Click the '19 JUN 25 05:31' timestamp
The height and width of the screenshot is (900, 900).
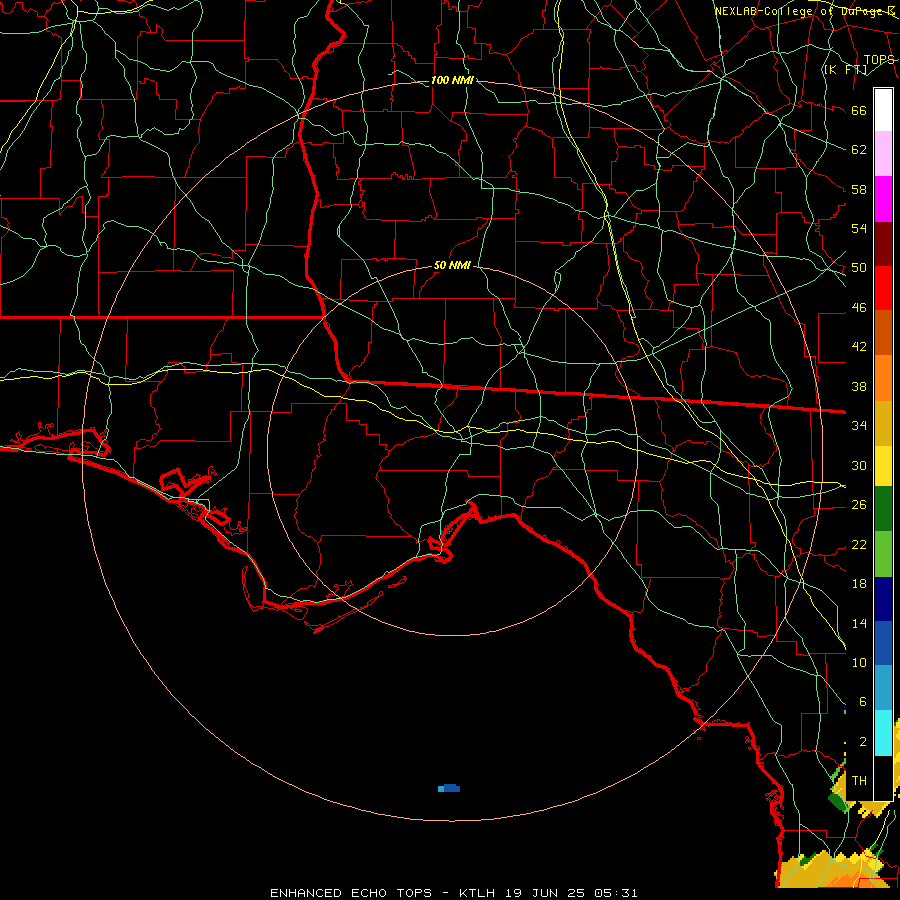(572, 893)
